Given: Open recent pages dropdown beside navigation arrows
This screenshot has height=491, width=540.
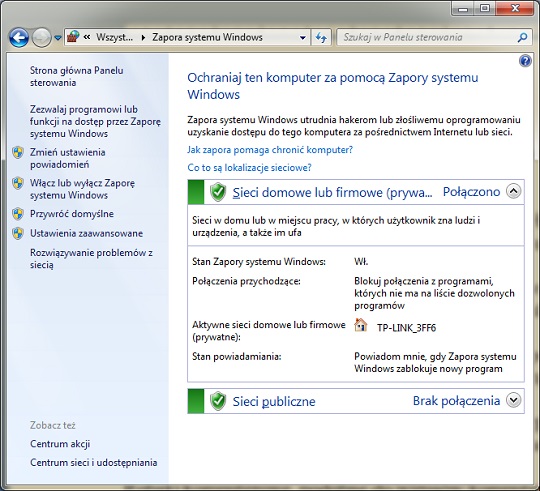Looking at the screenshot, I should [x=58, y=38].
